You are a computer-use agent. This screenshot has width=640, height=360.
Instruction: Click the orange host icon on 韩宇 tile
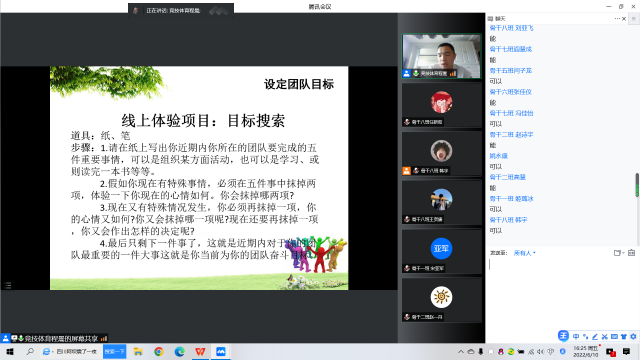point(407,171)
